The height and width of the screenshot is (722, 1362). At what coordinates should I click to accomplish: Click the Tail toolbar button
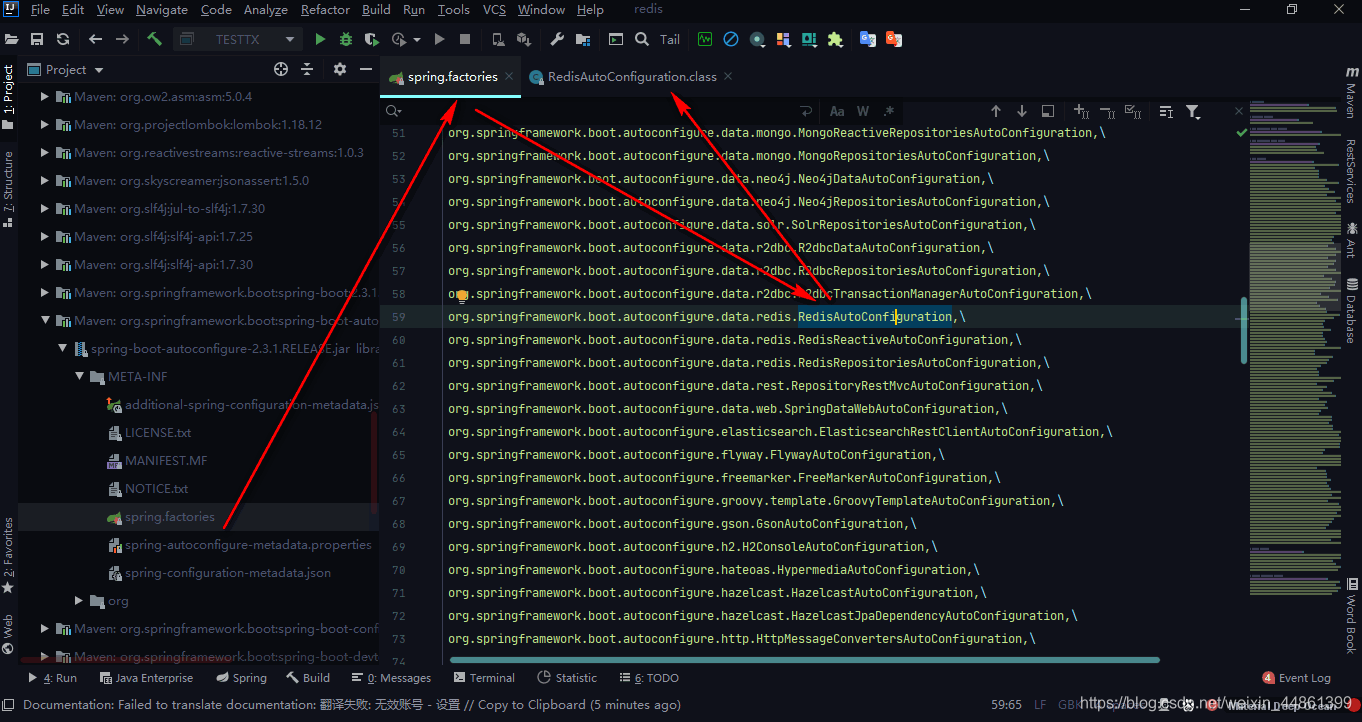(x=670, y=39)
